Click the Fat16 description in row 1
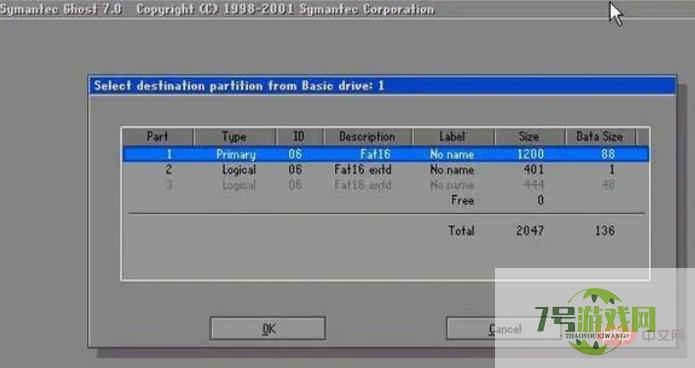695x368 pixels. click(375, 154)
